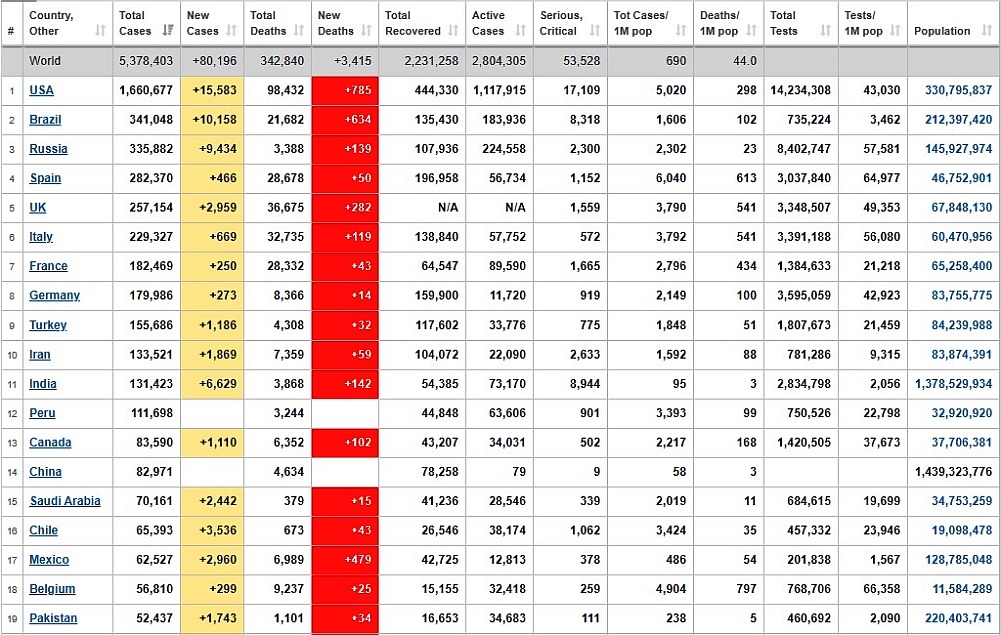Click Pakistan population link 220,403,741
The image size is (1001, 635).
click(958, 618)
